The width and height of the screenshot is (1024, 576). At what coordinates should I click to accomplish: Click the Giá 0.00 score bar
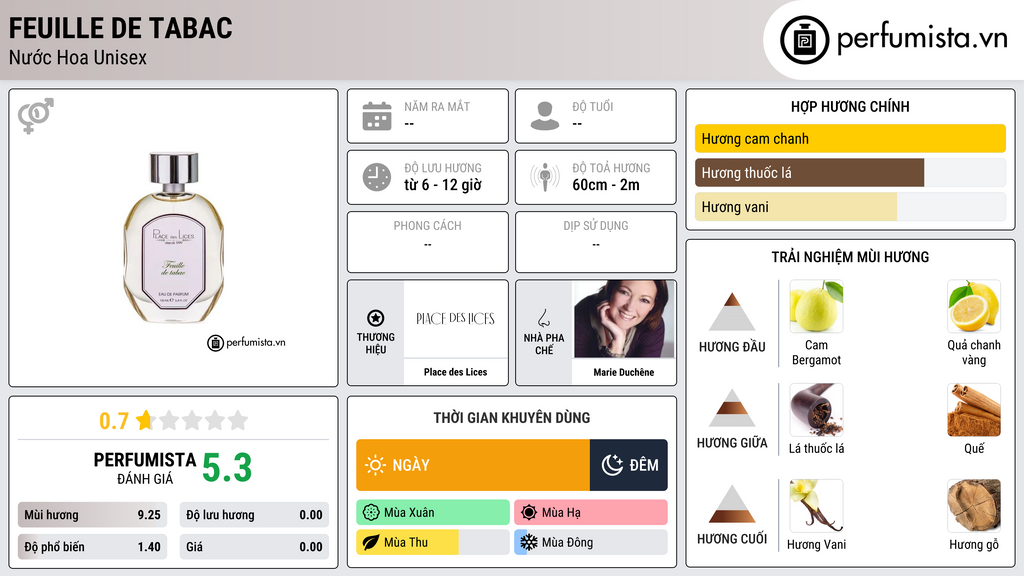pyautogui.click(x=254, y=547)
